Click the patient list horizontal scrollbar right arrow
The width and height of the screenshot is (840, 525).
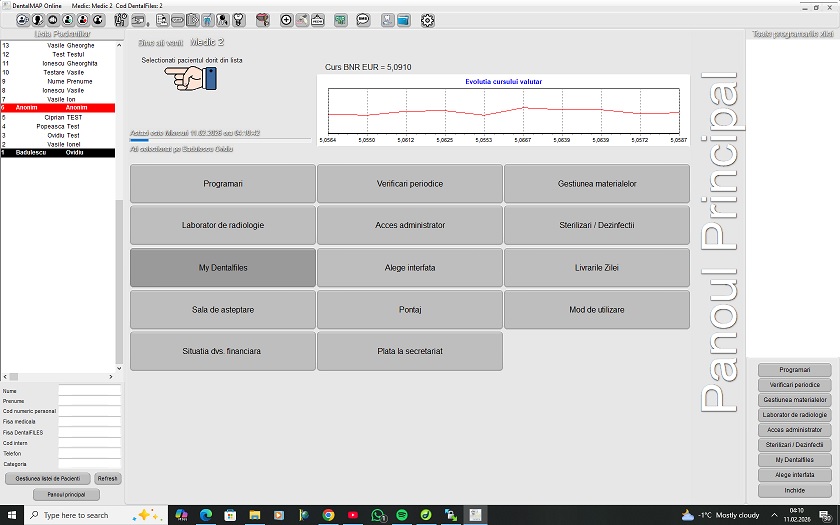[x=112, y=377]
